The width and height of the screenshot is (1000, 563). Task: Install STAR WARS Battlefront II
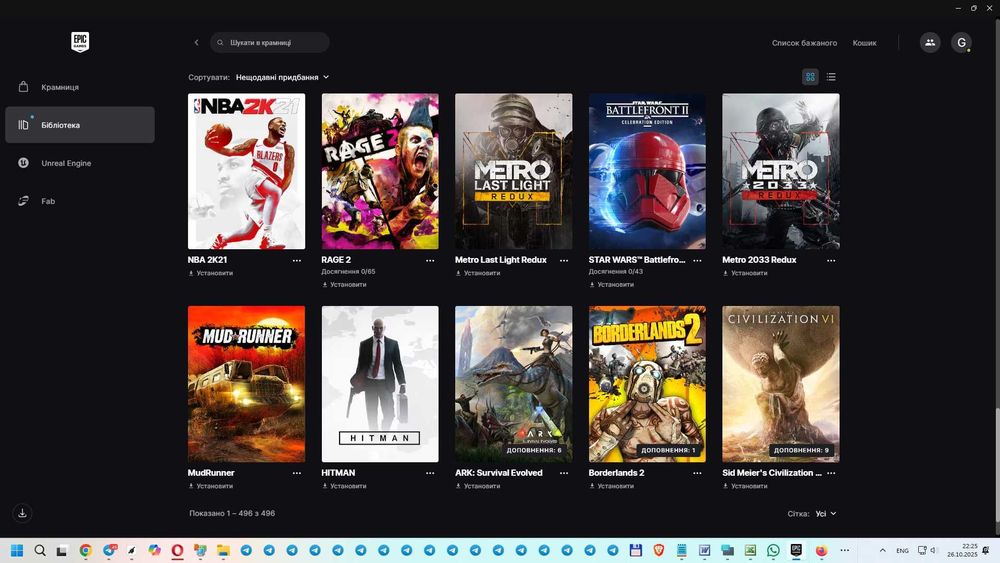coord(612,284)
